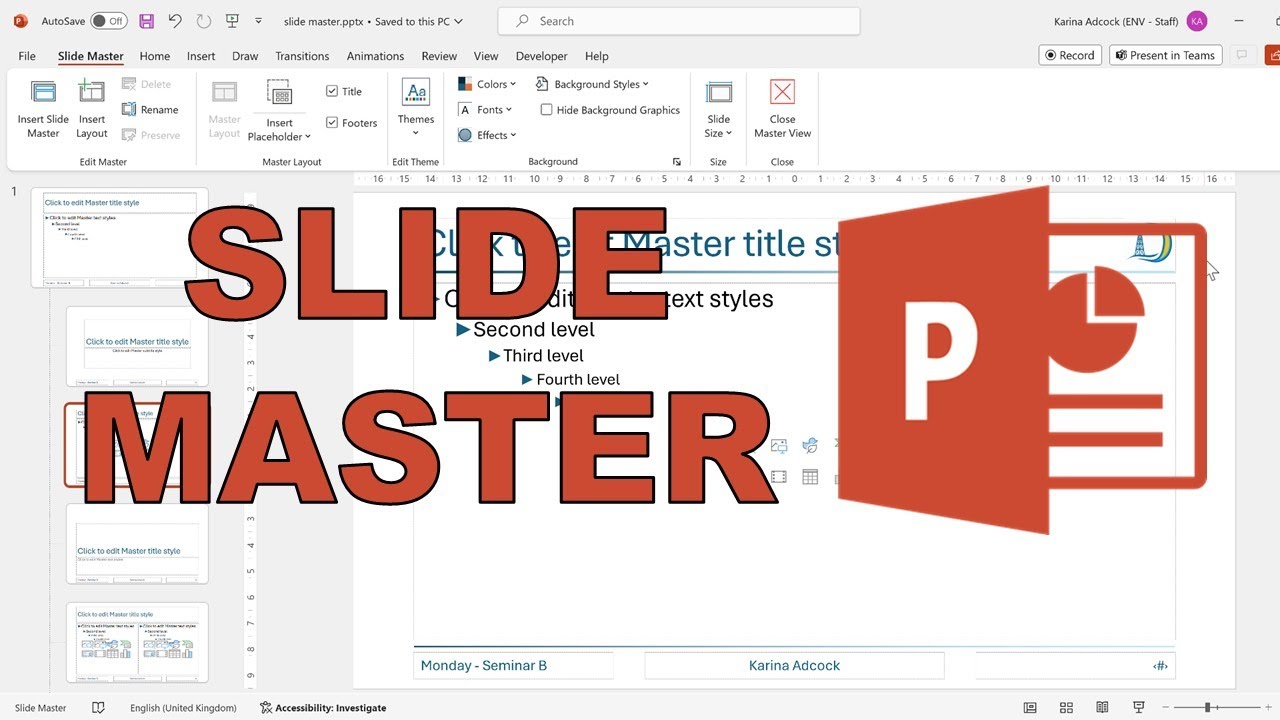Go to the Review tab
This screenshot has width=1280, height=720.
click(439, 56)
